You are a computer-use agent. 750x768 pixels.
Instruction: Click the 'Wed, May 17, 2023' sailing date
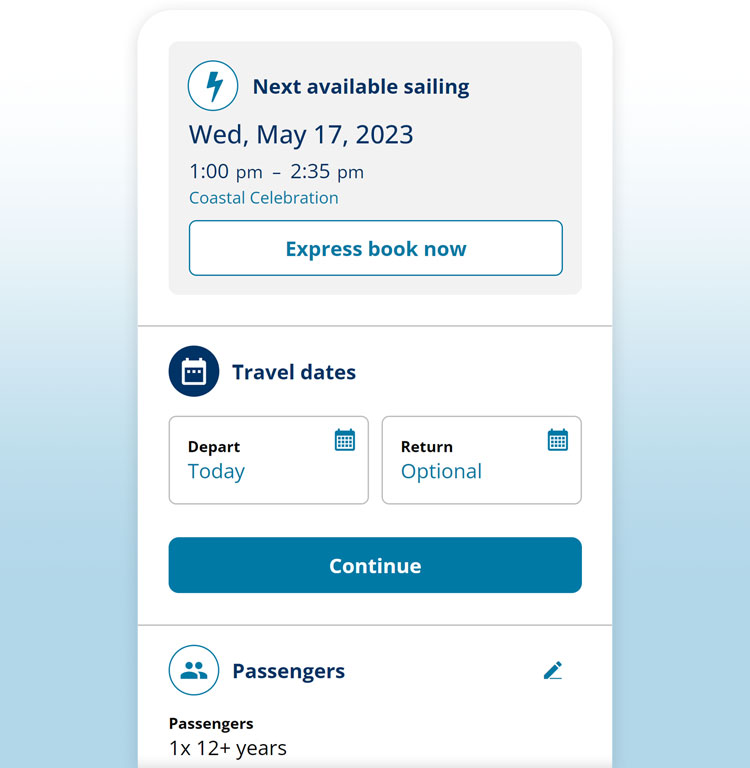(x=301, y=135)
